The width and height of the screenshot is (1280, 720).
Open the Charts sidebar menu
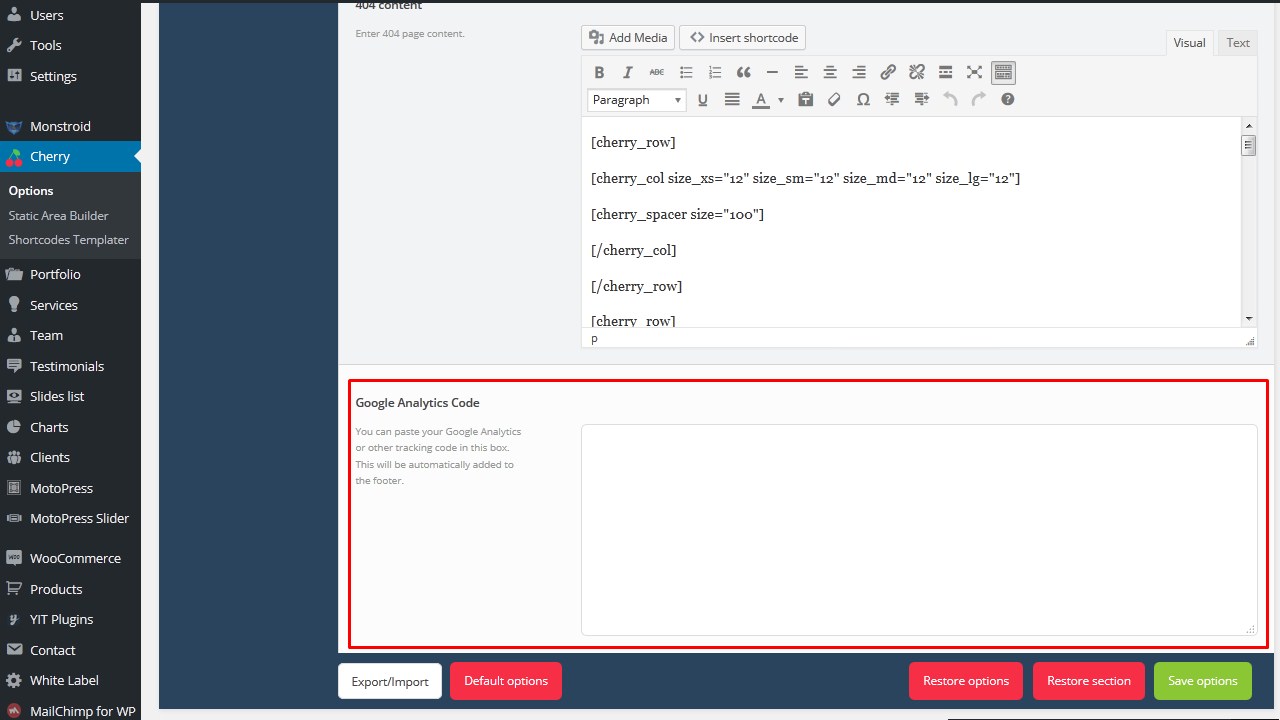coord(70,427)
